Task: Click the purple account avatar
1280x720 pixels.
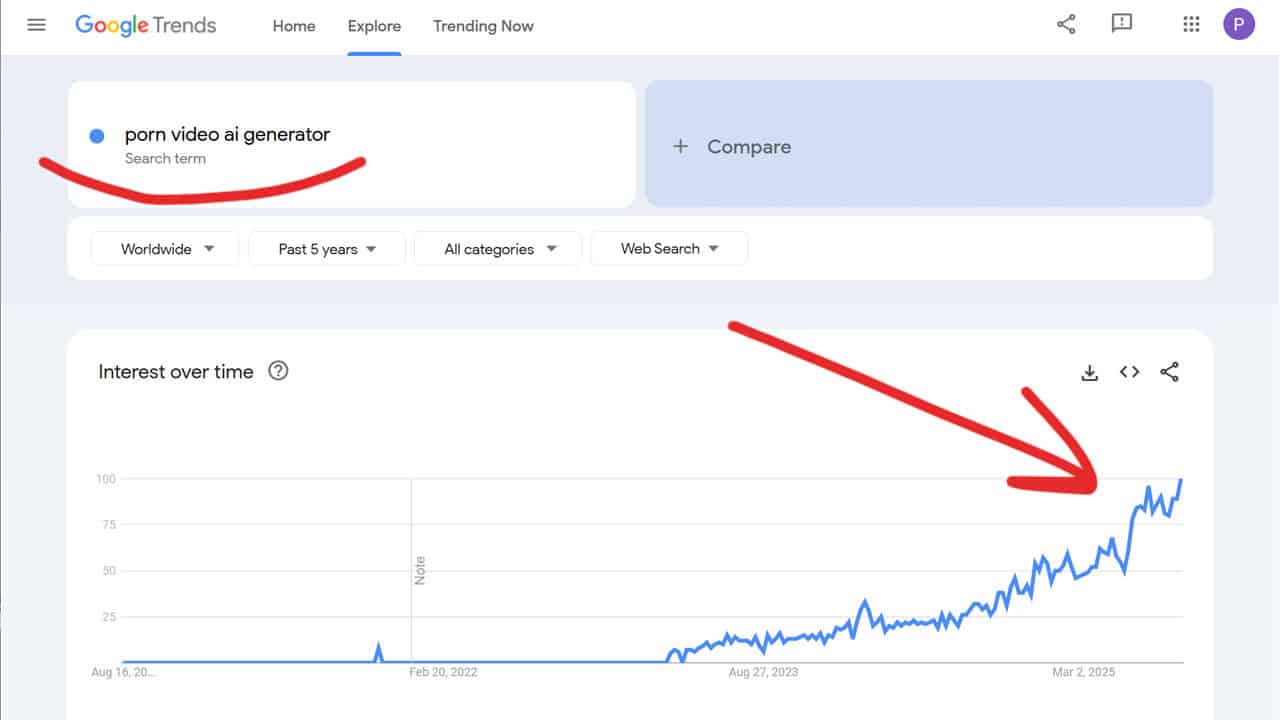Action: click(x=1238, y=25)
